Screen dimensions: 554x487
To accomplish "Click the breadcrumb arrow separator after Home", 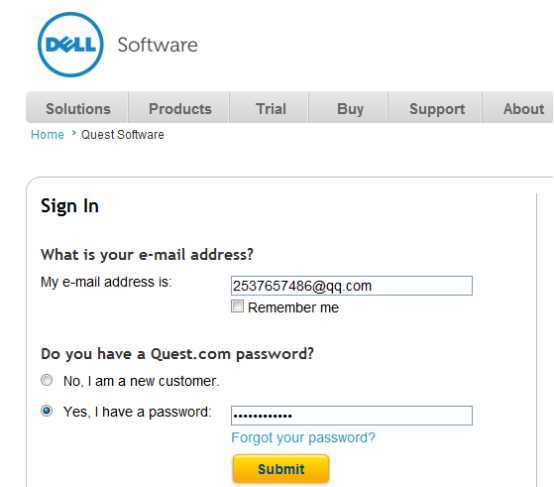I will [x=73, y=134].
